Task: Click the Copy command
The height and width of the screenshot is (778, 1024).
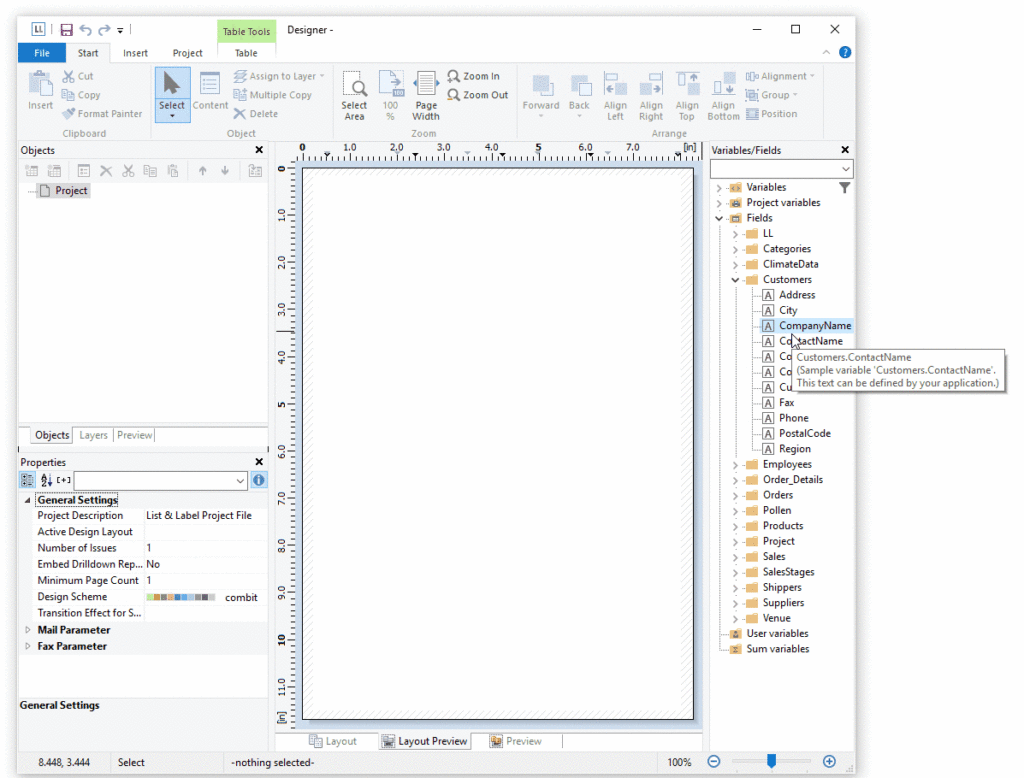Action: tap(81, 95)
